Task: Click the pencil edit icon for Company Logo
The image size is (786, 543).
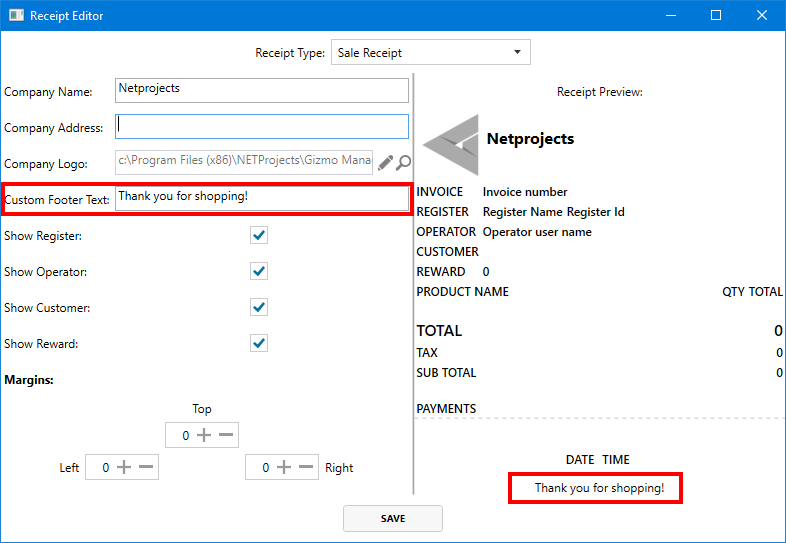Action: (x=385, y=162)
